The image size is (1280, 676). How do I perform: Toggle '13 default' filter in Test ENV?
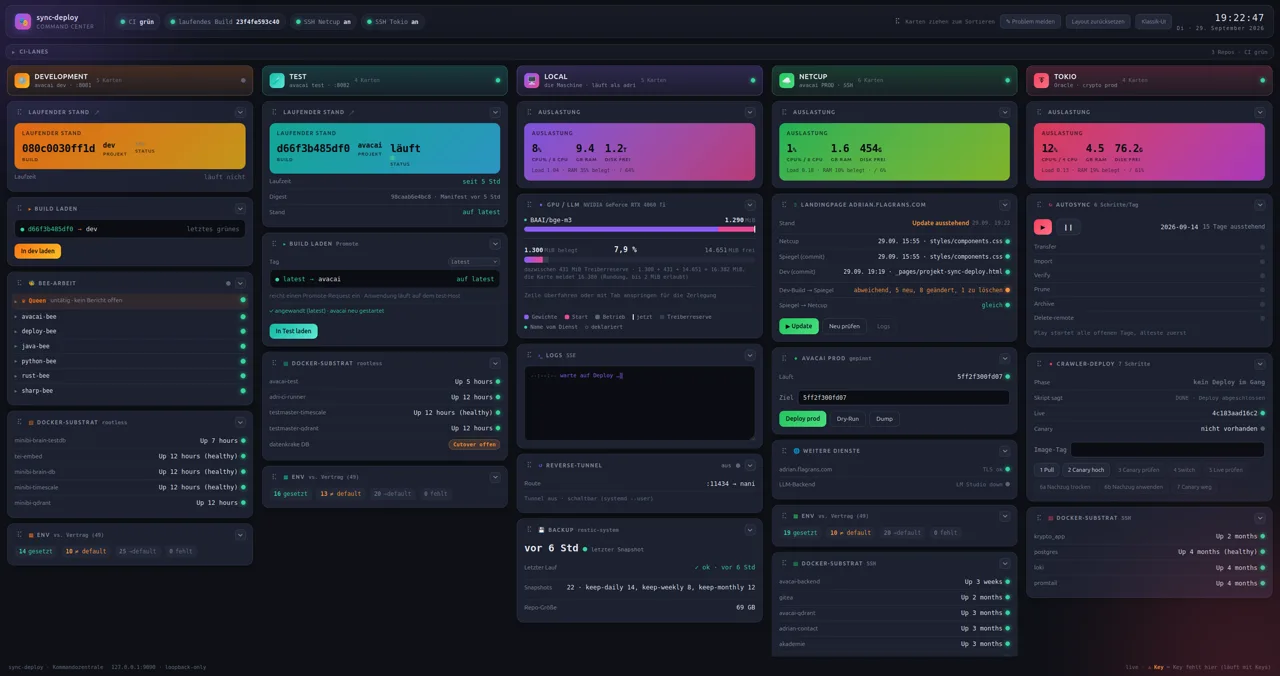(x=340, y=494)
